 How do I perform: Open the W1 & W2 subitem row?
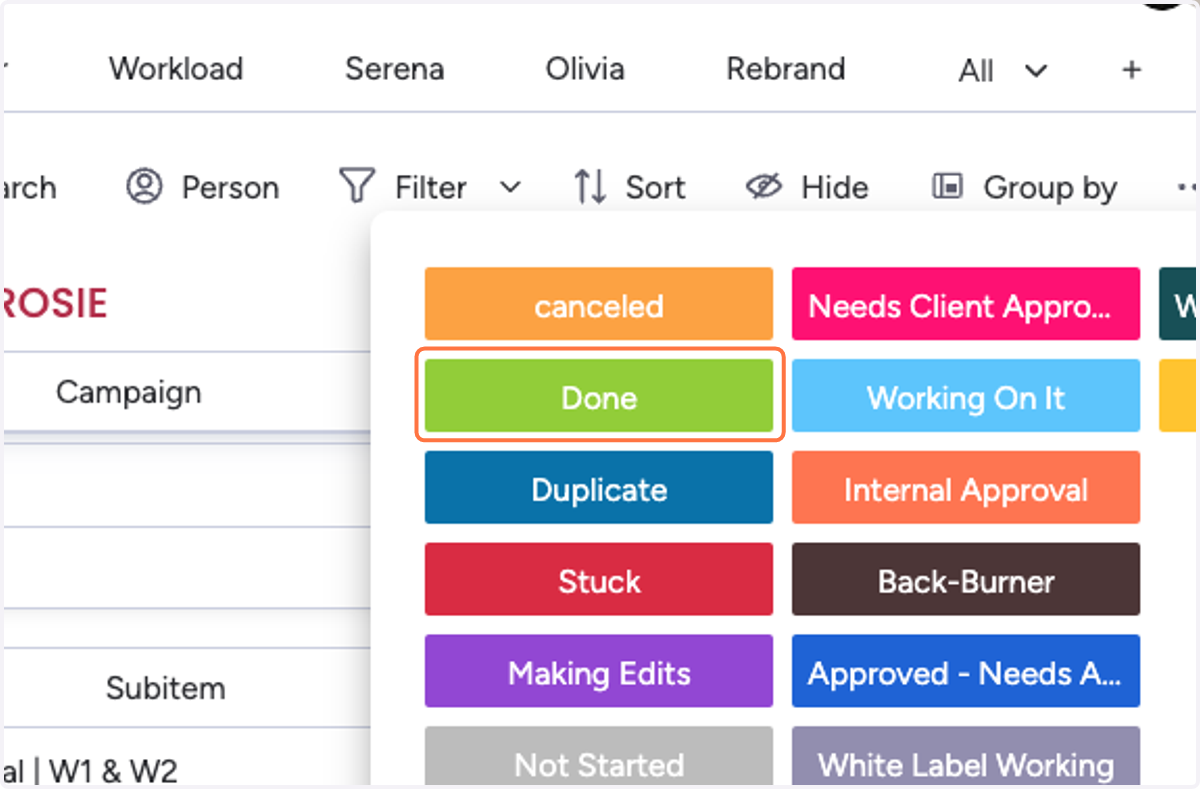coord(90,770)
